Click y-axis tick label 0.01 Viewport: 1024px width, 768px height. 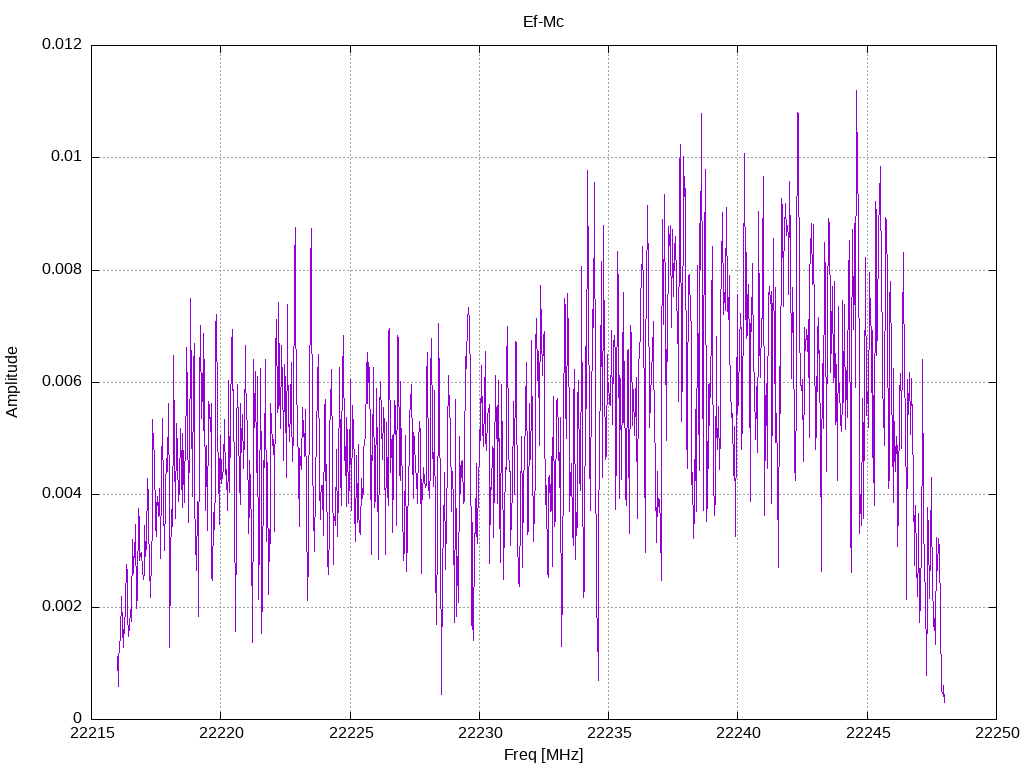click(67, 157)
